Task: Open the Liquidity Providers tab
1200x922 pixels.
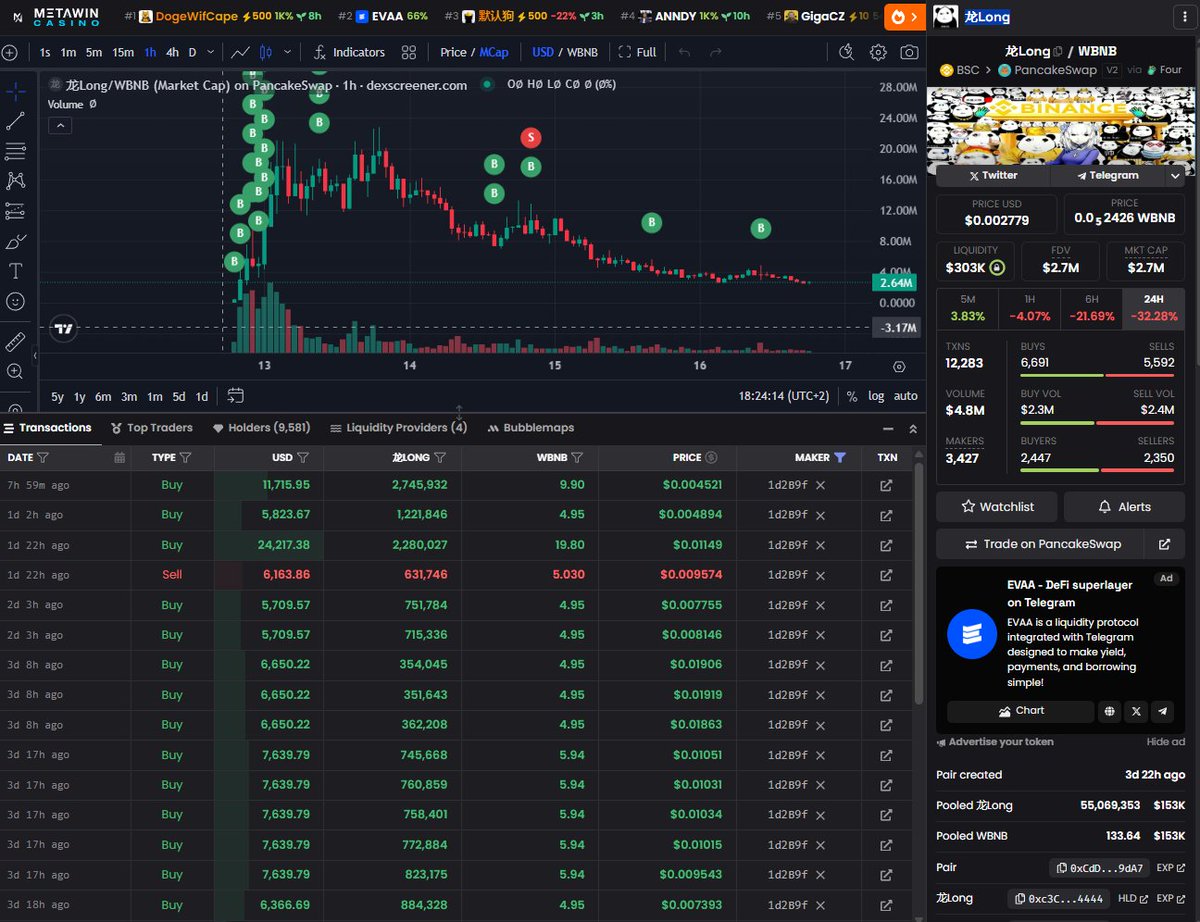Action: coord(398,428)
